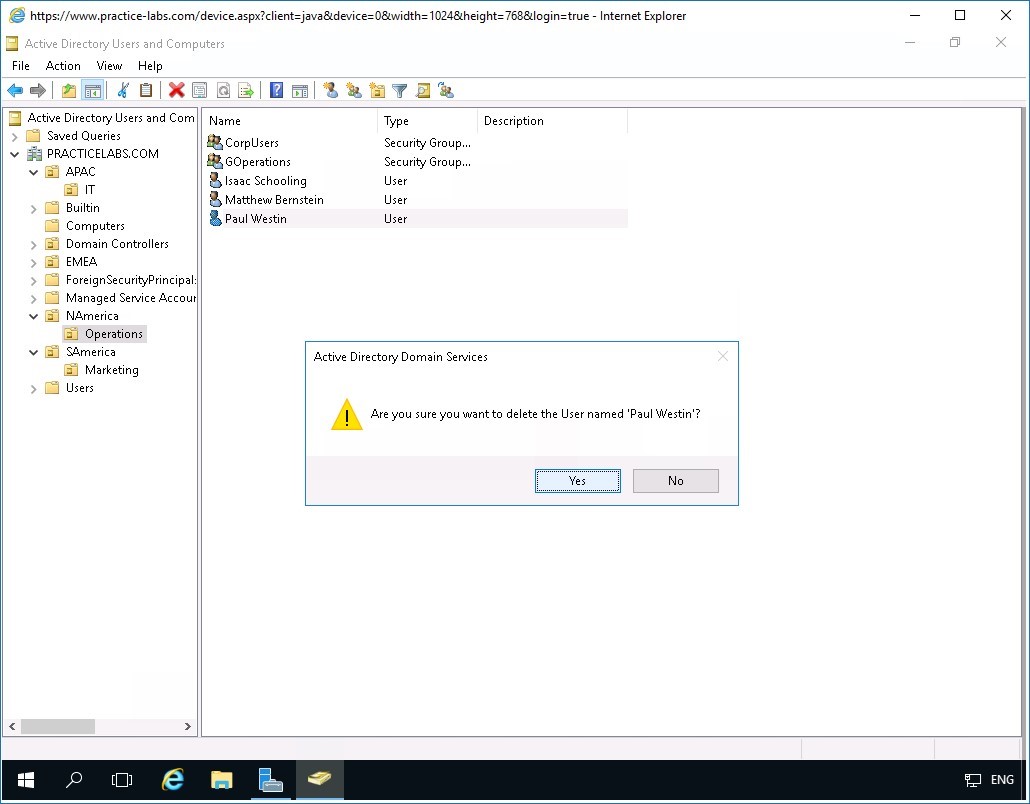The height and width of the screenshot is (804, 1030).
Task: Close the Active Directory Domain Services dialog
Action: point(723,356)
